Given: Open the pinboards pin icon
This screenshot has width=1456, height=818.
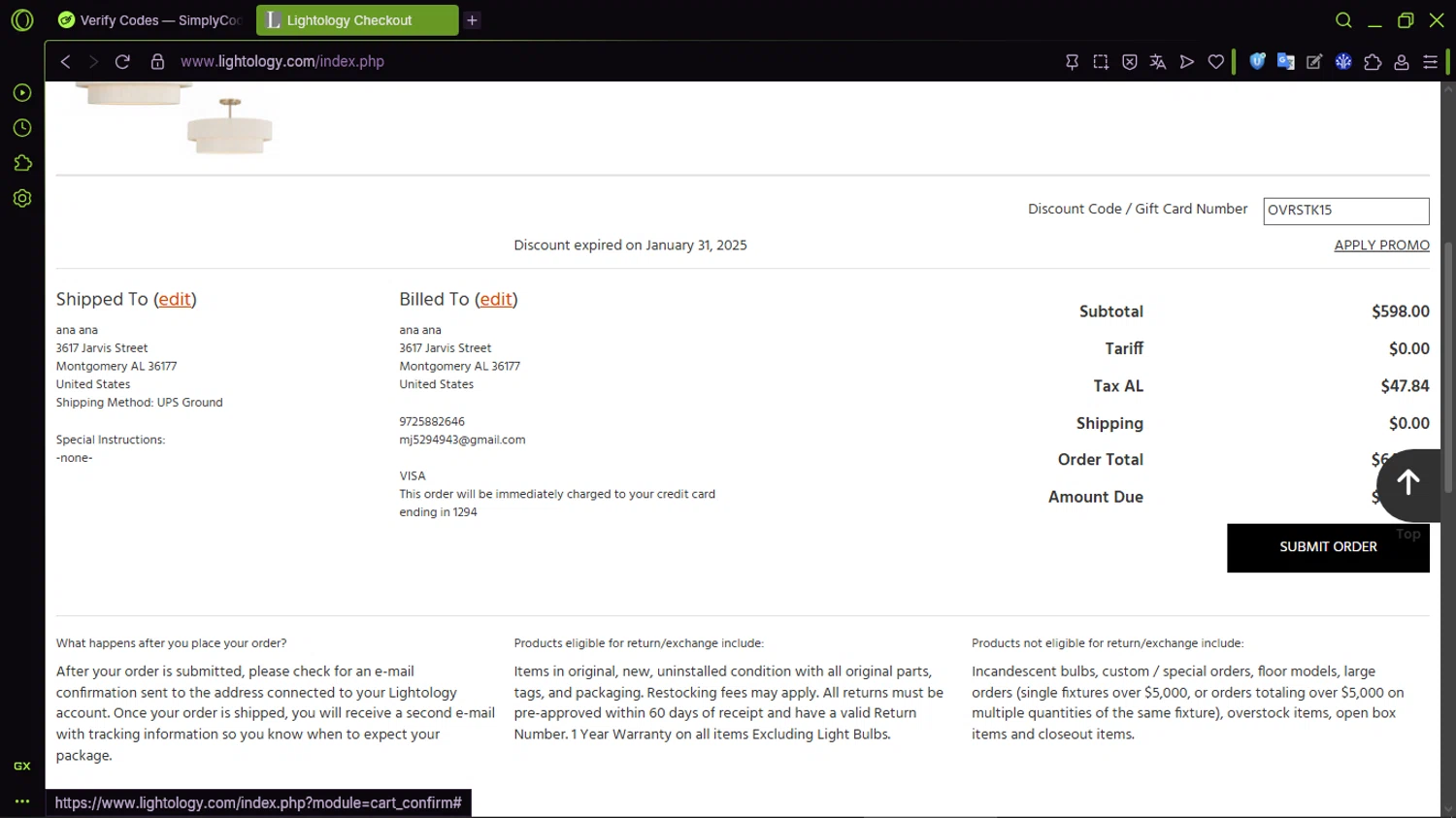Looking at the screenshot, I should (x=1072, y=62).
